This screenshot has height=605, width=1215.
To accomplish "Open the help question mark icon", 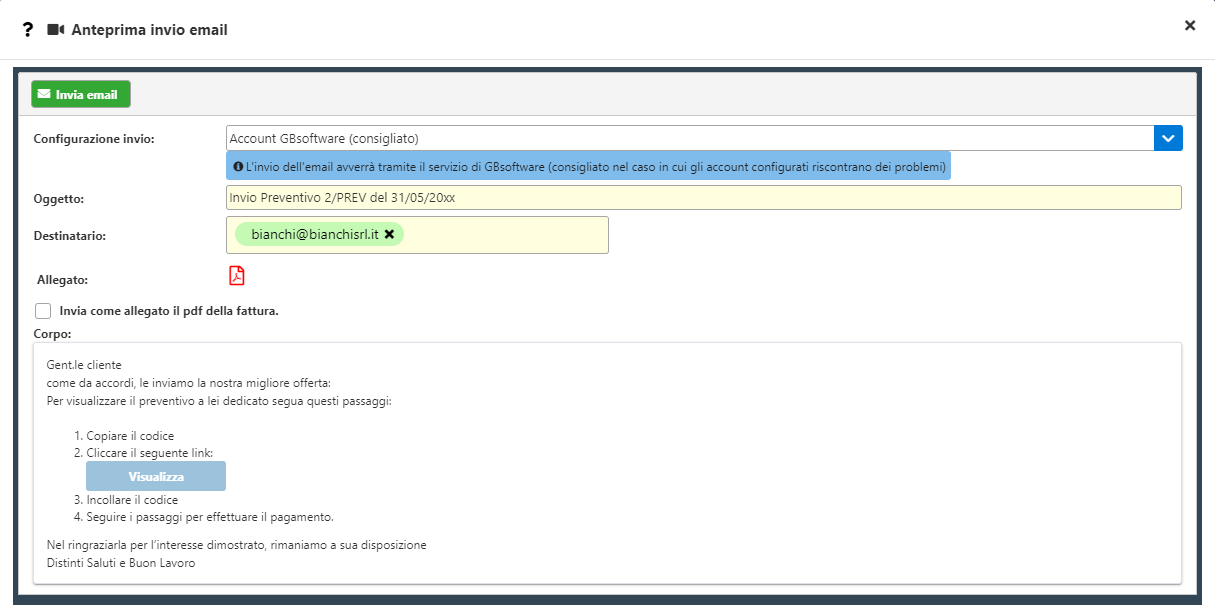I will [28, 30].
